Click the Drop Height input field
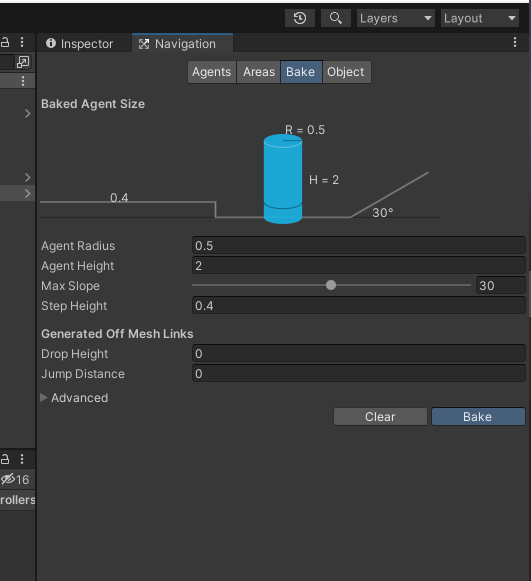 (359, 354)
